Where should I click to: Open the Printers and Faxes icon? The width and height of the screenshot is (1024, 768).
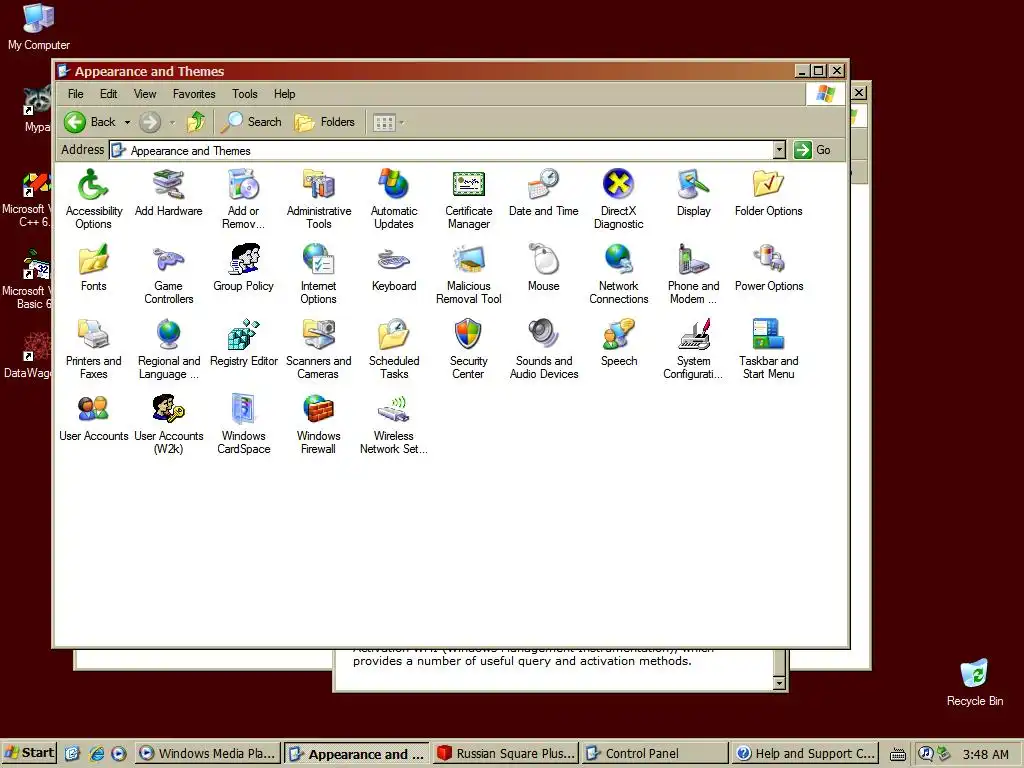click(x=93, y=349)
